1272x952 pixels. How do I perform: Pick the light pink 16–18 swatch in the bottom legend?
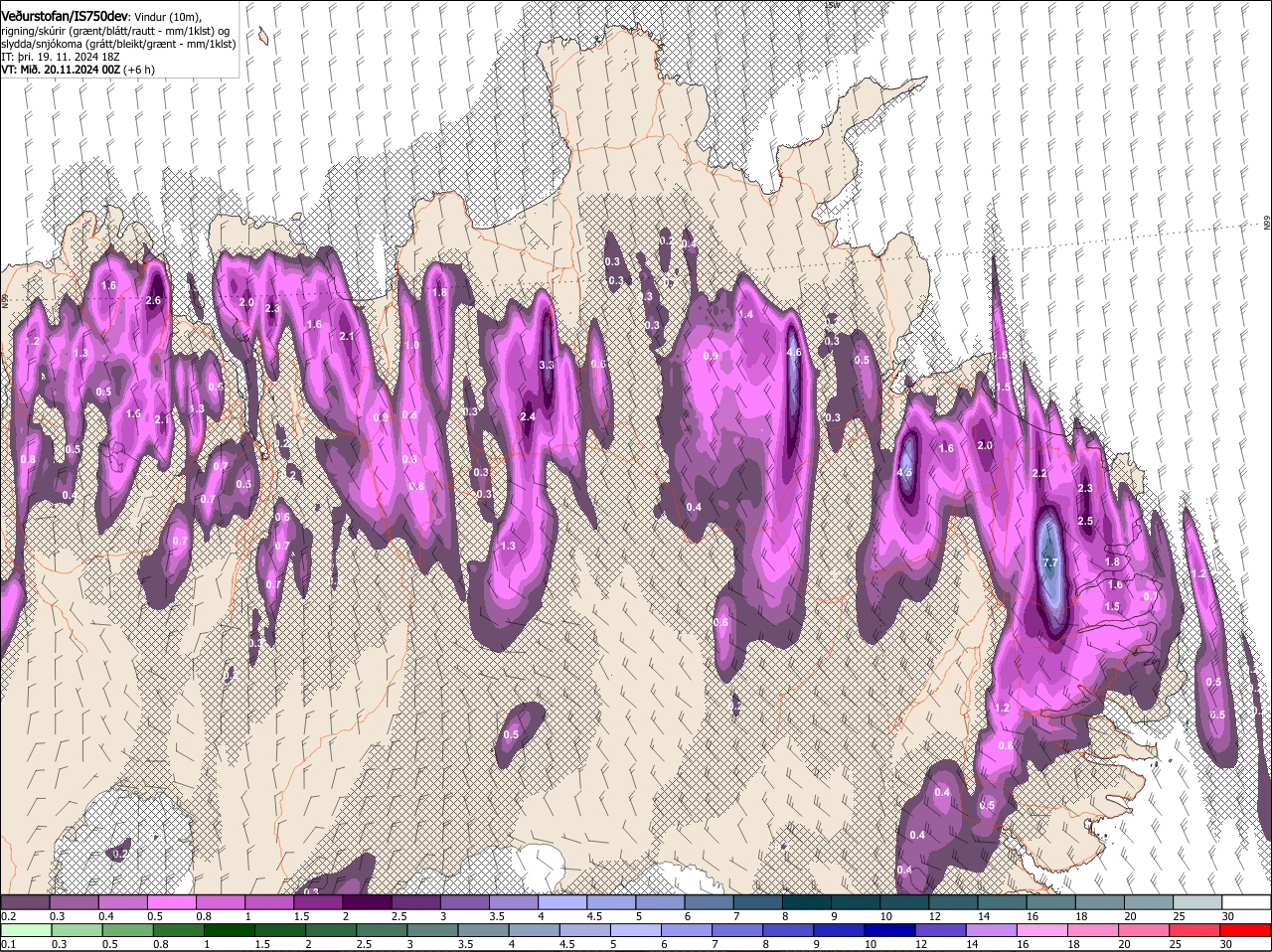click(1044, 930)
